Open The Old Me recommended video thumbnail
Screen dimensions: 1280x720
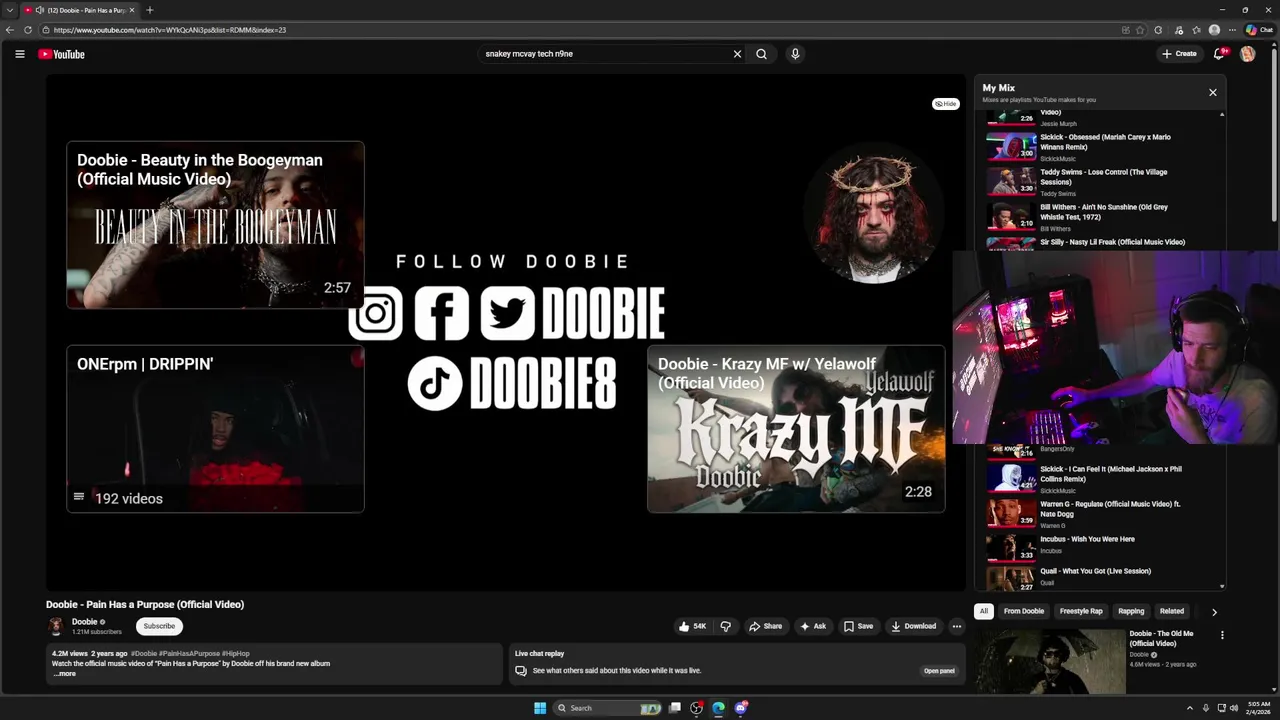click(1051, 661)
